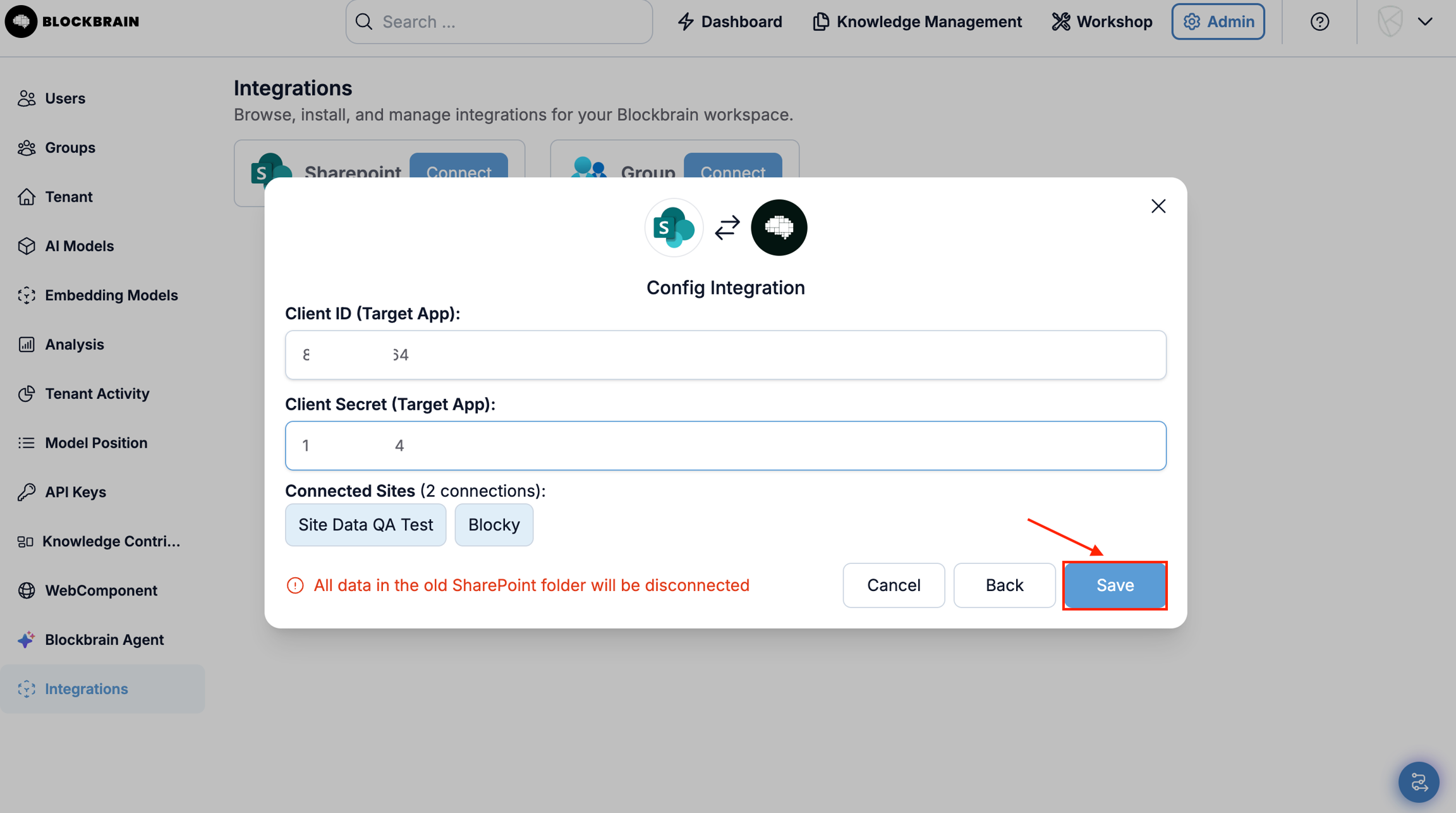Select the Admin tab button
This screenshot has height=813, width=1456.
(1218, 21)
